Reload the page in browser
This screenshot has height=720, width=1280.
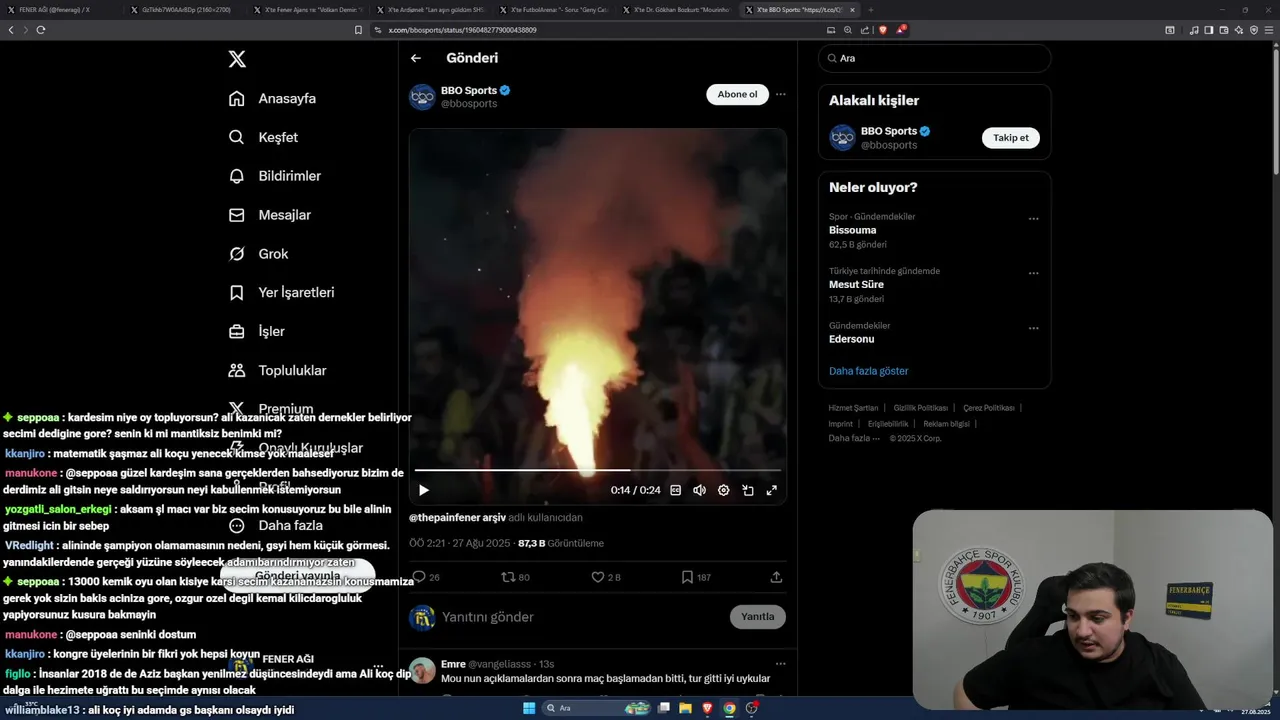click(41, 30)
